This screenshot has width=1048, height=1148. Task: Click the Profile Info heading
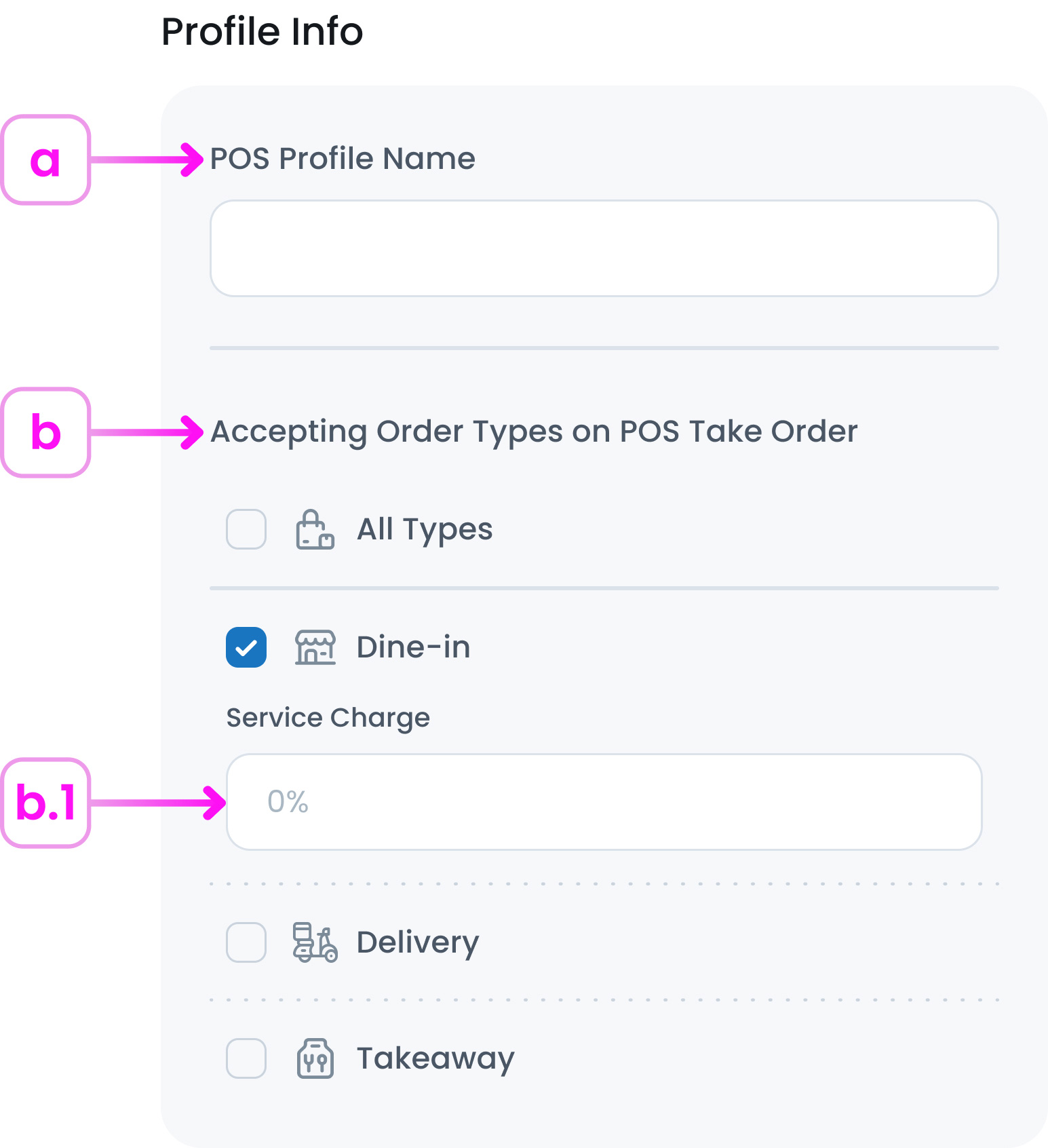coord(262,31)
